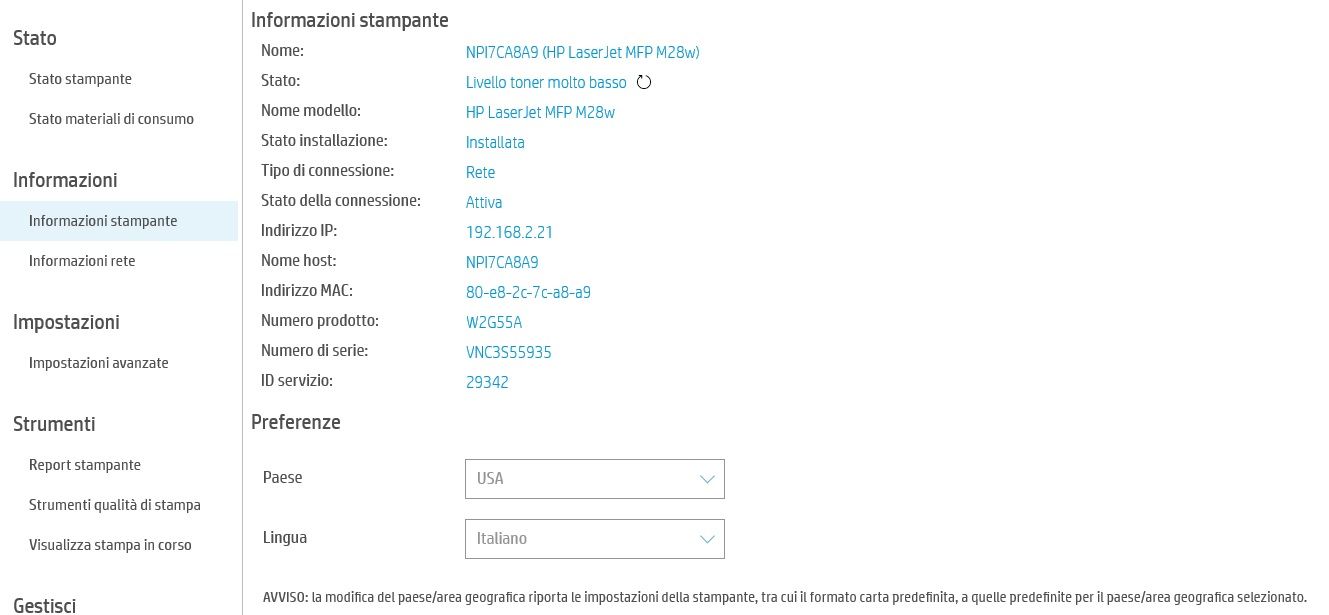1329x615 pixels.
Task: Click the MAC address value
Action: pos(528,292)
